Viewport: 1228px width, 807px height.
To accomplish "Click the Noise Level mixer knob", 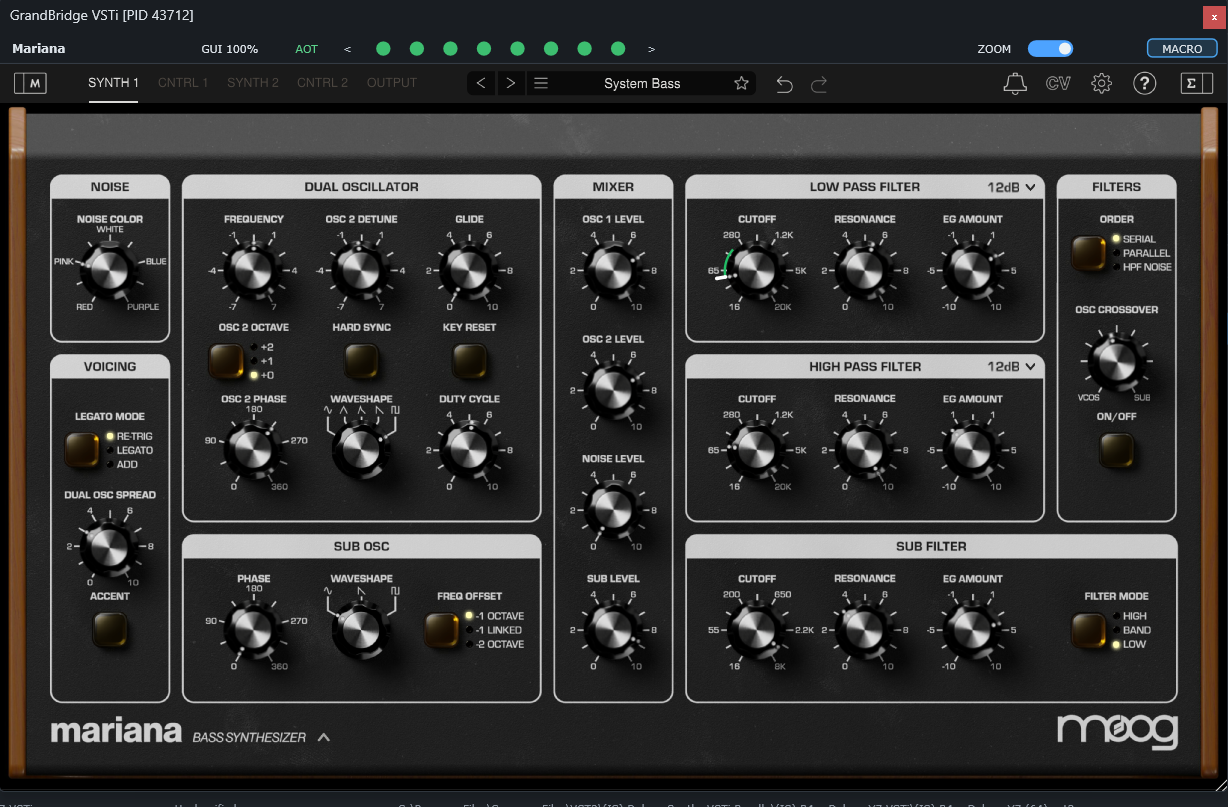I will click(x=614, y=510).
